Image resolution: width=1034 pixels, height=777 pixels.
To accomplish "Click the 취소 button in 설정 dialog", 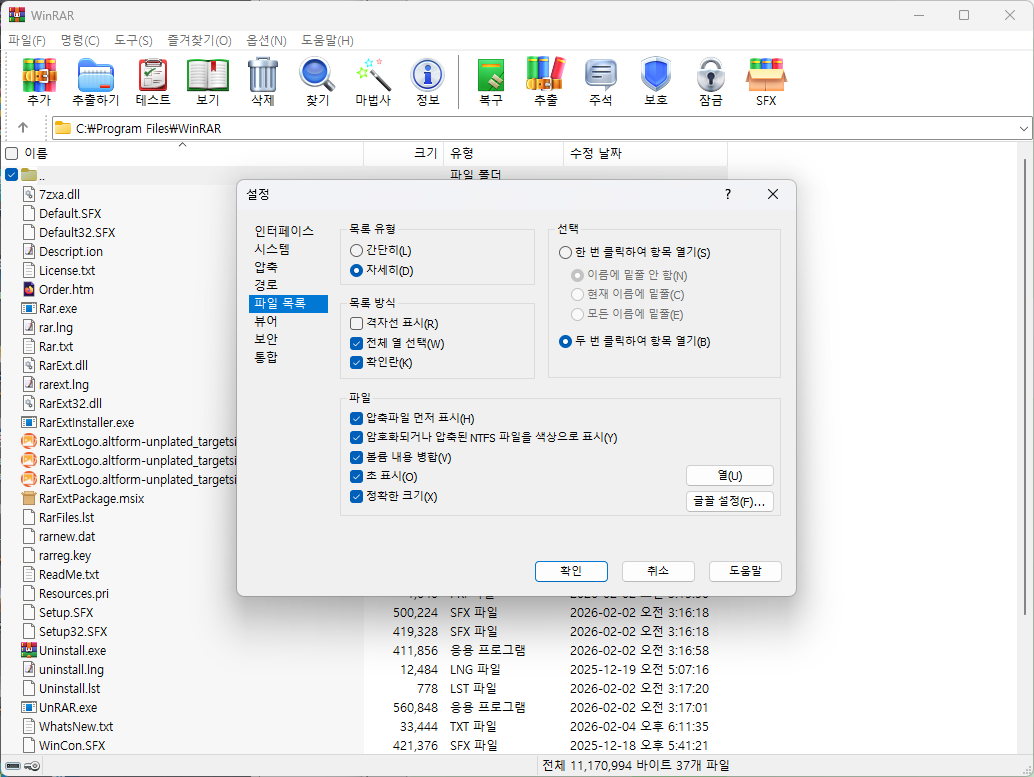I will point(658,571).
